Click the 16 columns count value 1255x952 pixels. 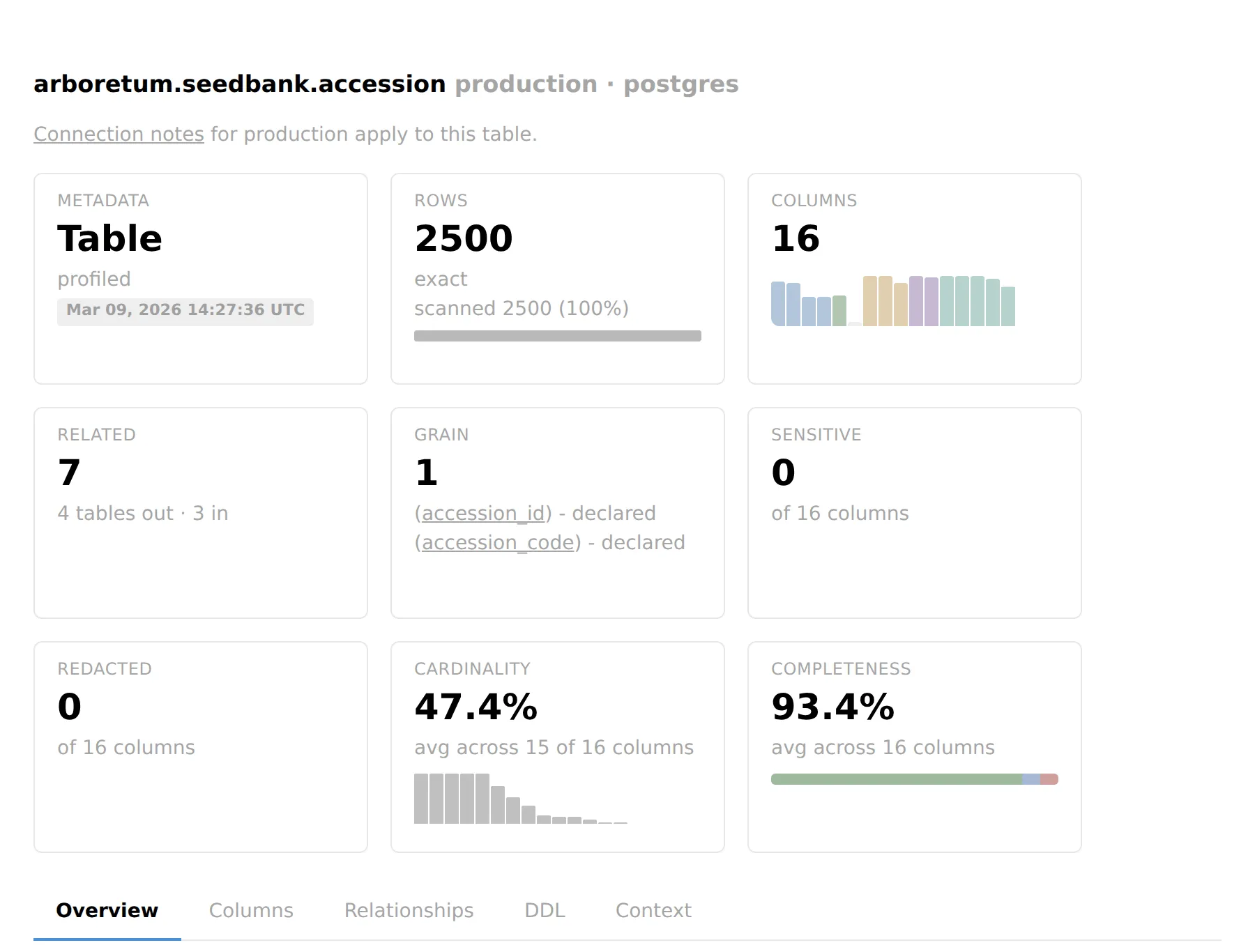tap(796, 238)
